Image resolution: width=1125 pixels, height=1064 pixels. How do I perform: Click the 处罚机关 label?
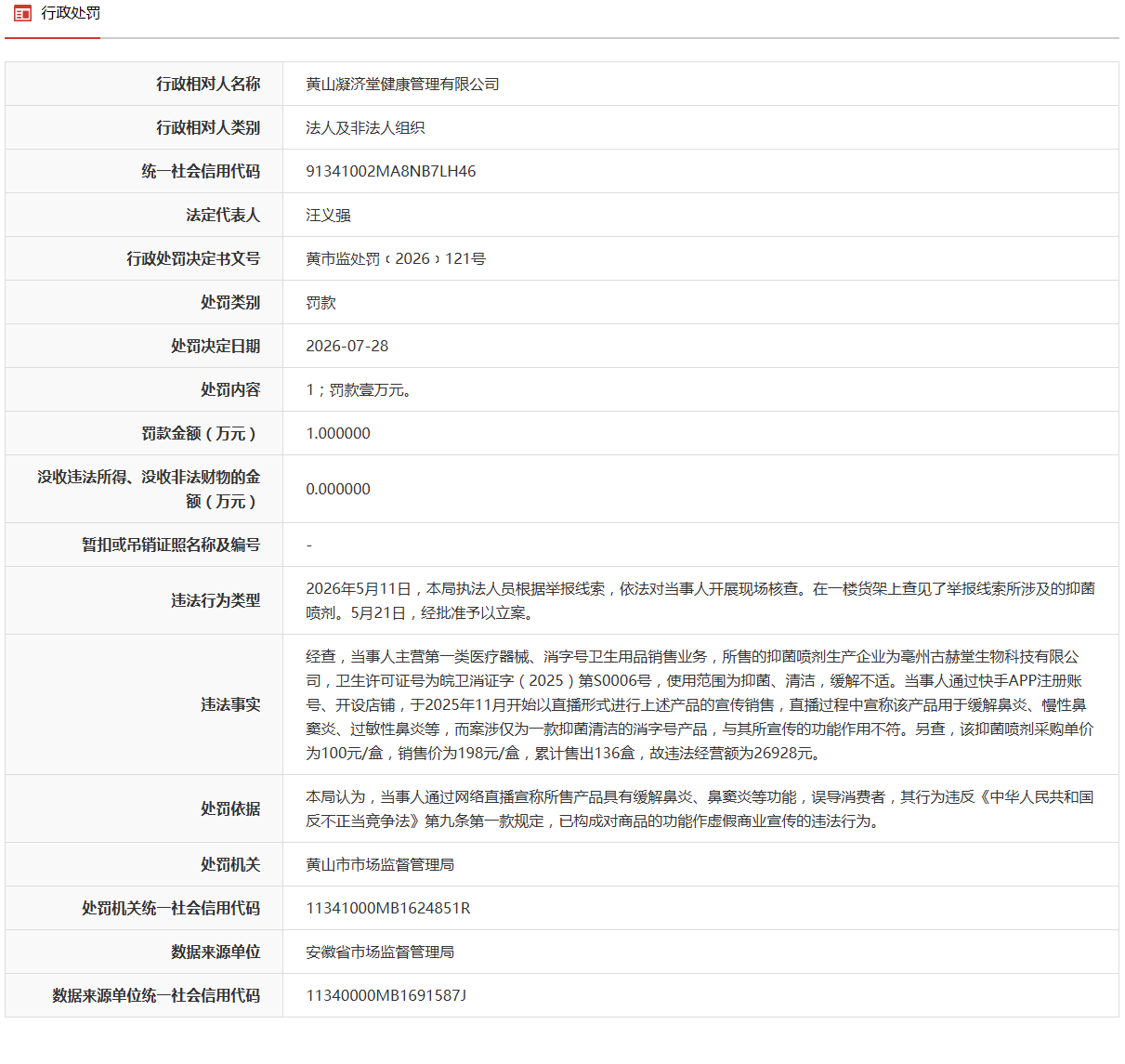(230, 864)
